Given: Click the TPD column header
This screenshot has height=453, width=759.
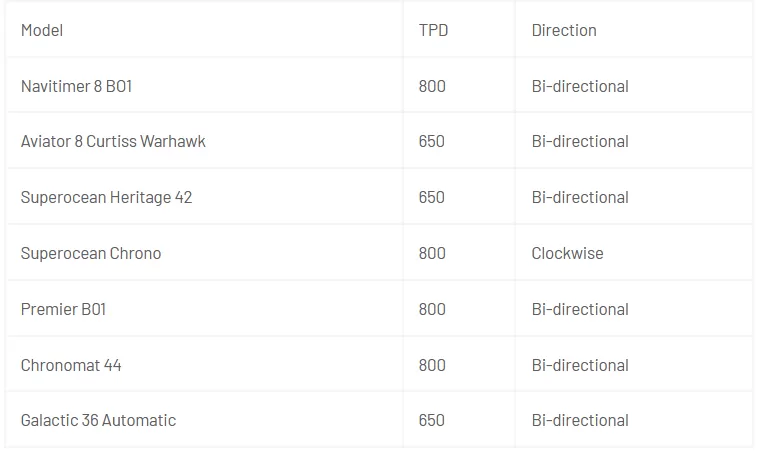Looking at the screenshot, I should [x=433, y=30].
